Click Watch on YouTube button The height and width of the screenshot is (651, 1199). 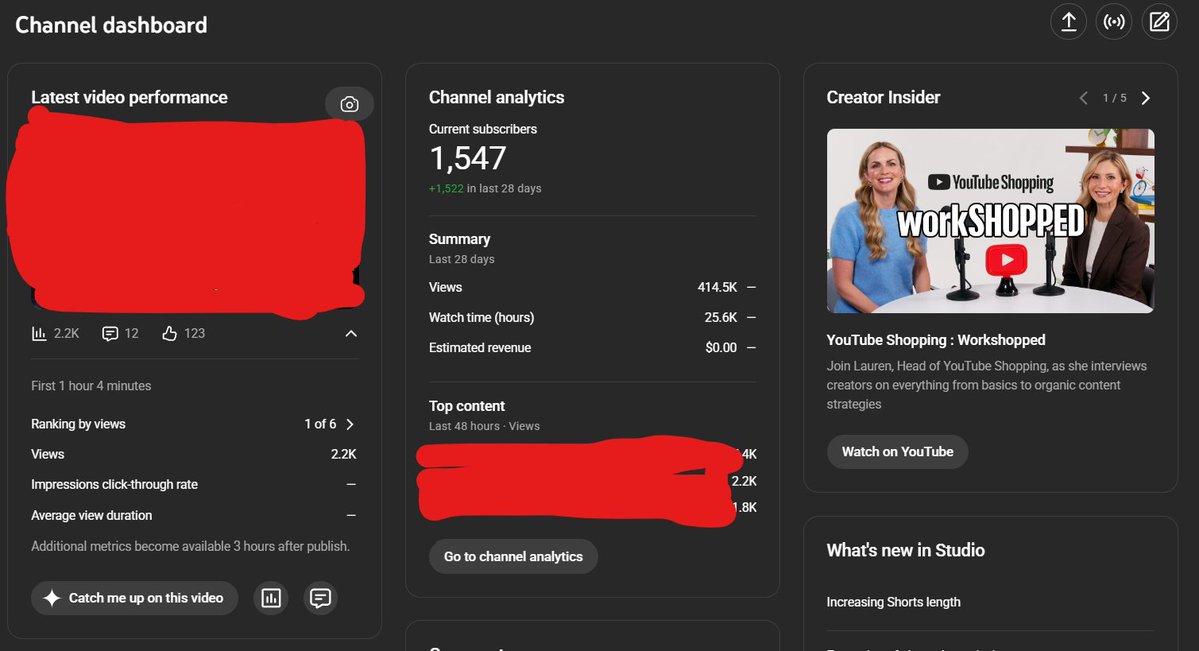coord(898,452)
